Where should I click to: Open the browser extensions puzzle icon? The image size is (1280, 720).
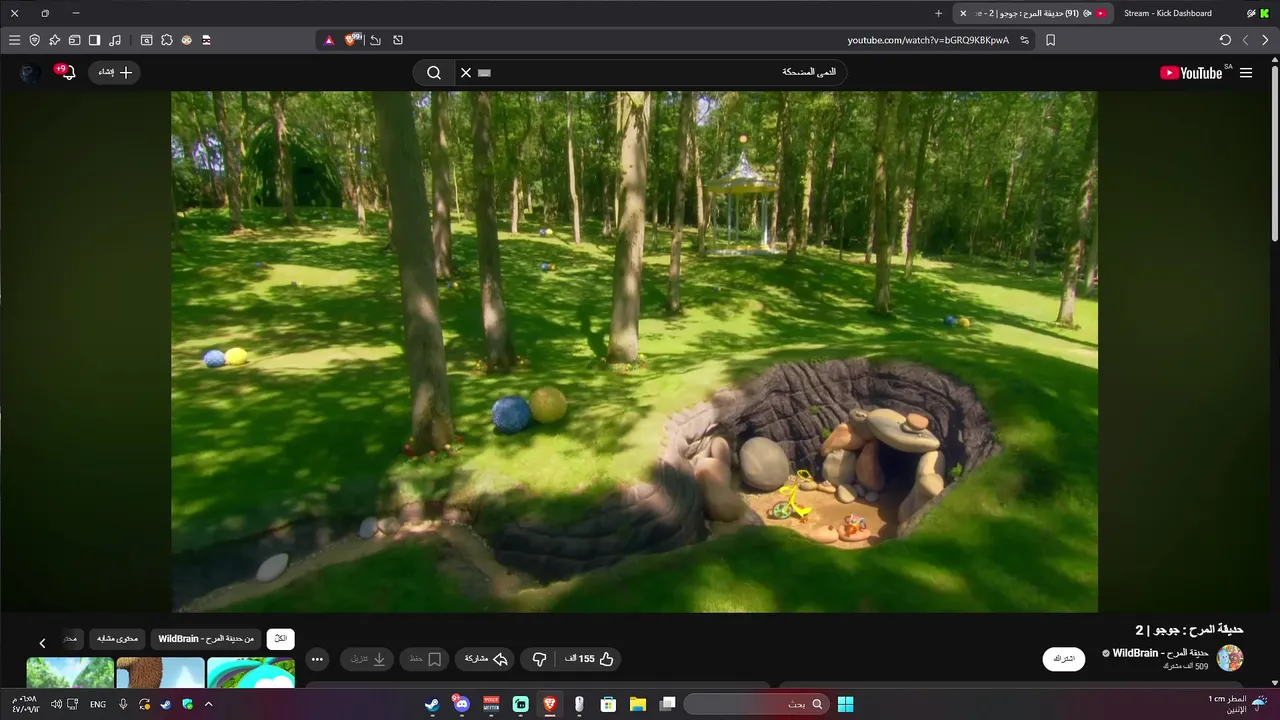click(166, 40)
